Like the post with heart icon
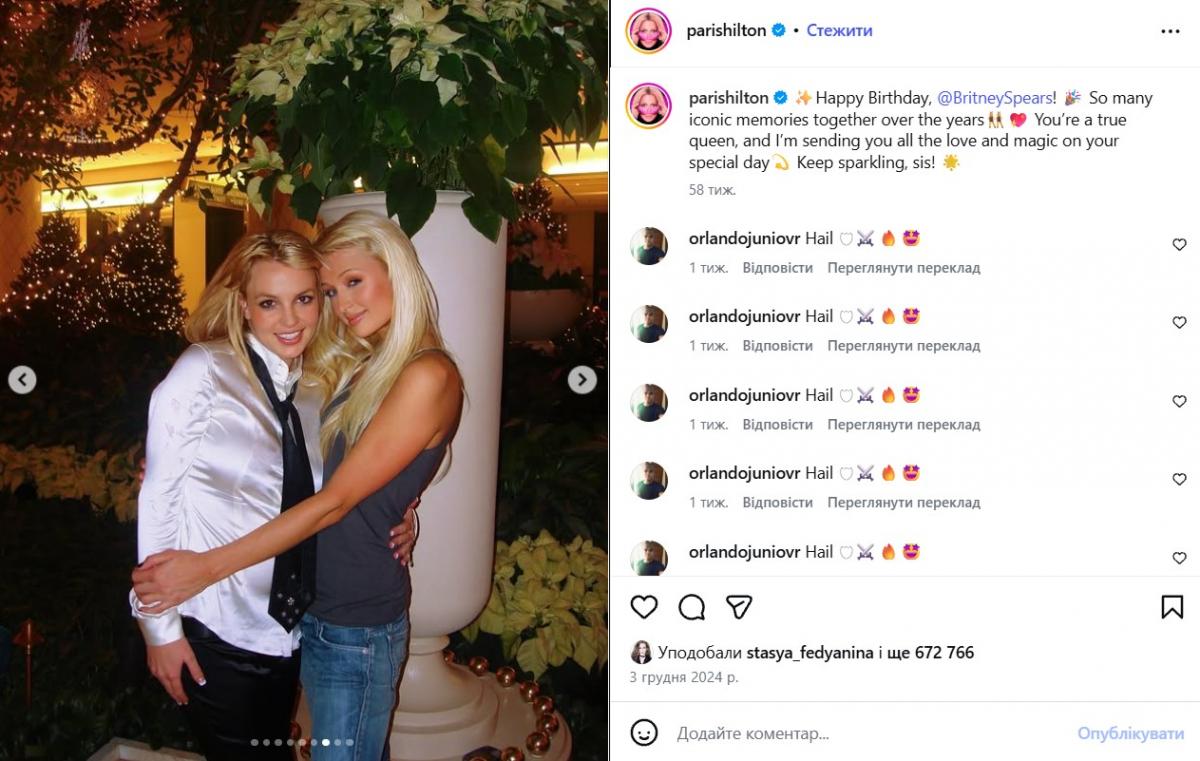Screen dimensions: 1200x761 [645, 607]
